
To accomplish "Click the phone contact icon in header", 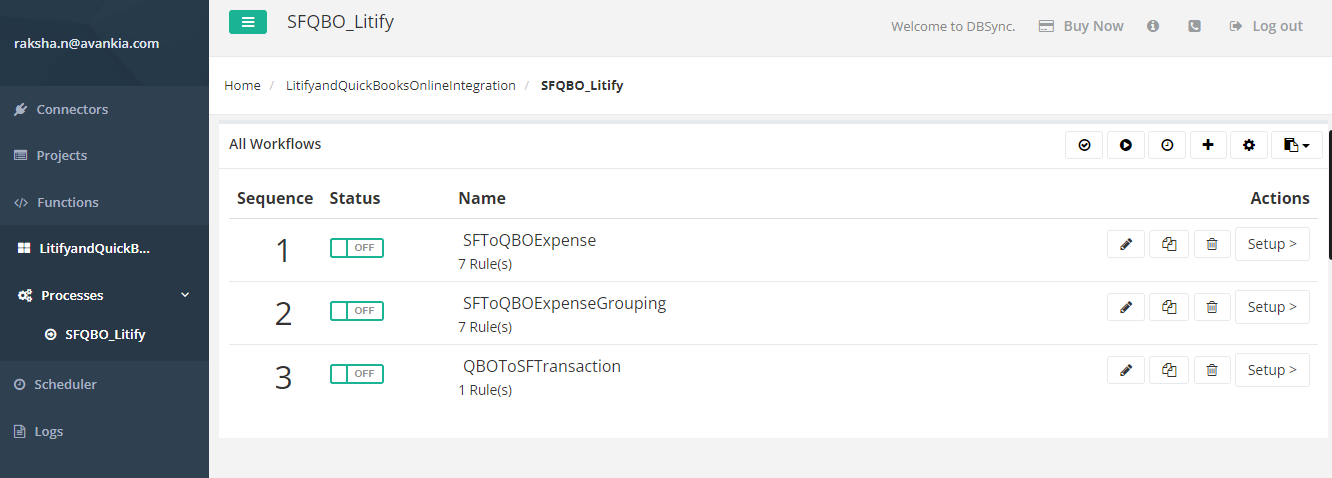I will (x=1194, y=26).
